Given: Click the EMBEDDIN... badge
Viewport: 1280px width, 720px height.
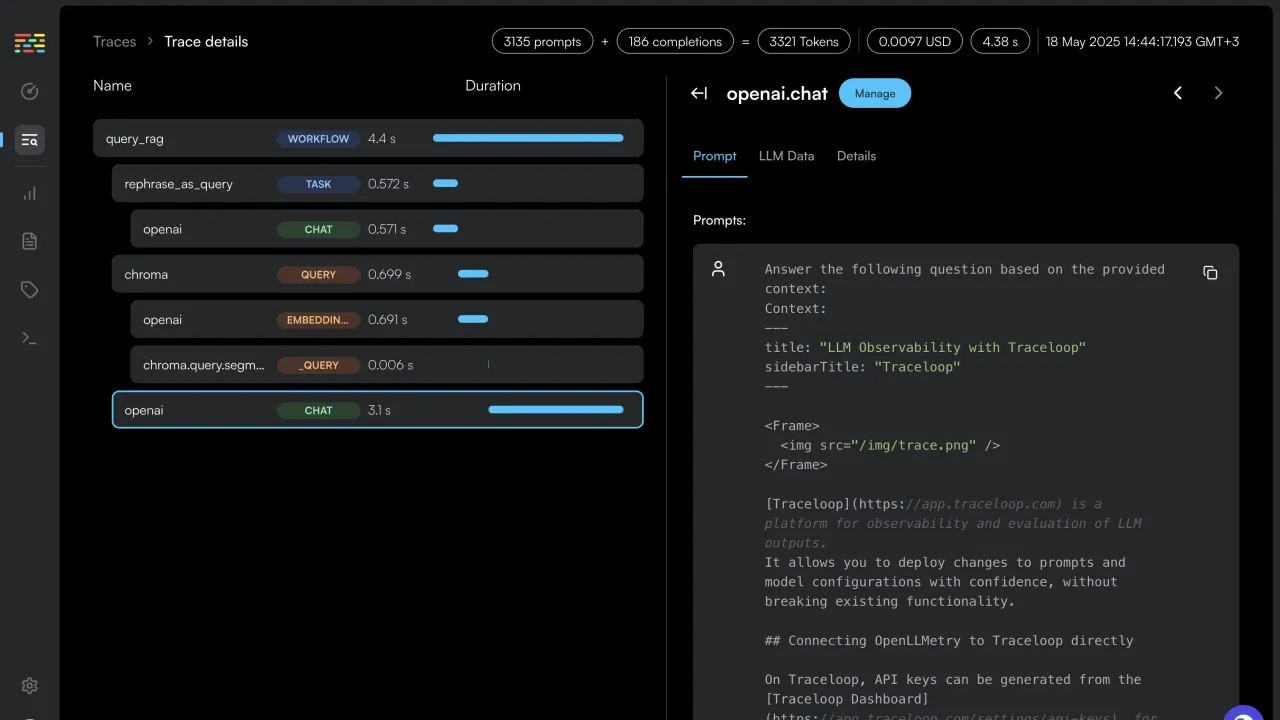Looking at the screenshot, I should [x=318, y=320].
